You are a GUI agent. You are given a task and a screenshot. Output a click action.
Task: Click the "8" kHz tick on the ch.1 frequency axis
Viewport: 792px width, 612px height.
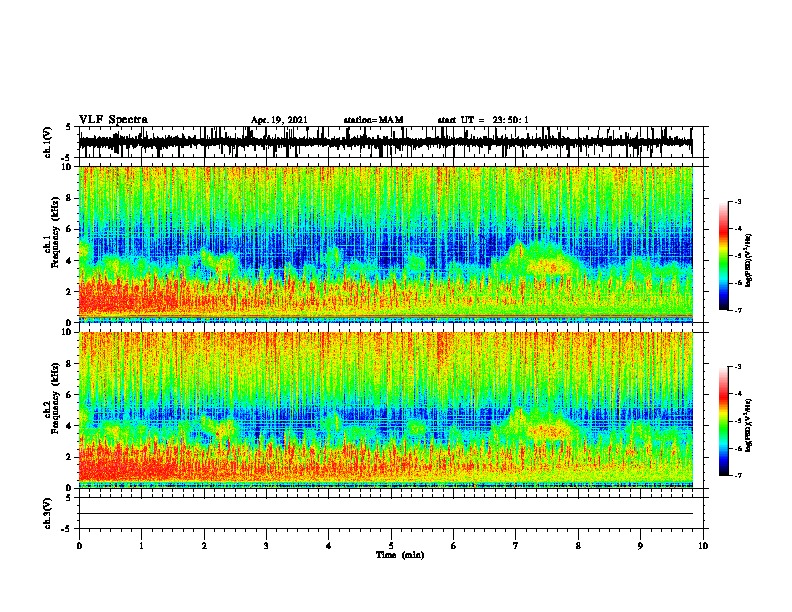click(x=70, y=198)
